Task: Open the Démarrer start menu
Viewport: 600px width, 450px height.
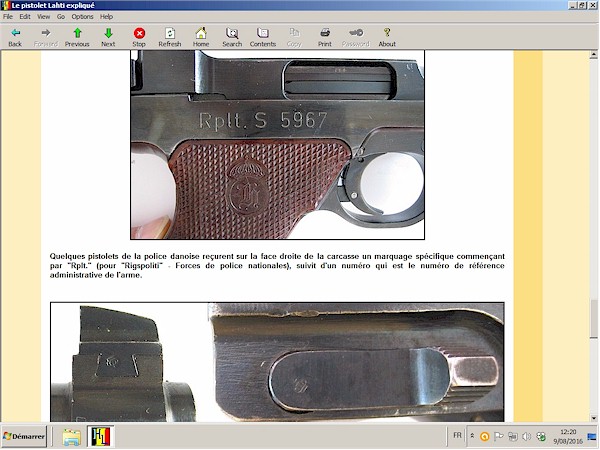Action: (x=24, y=436)
